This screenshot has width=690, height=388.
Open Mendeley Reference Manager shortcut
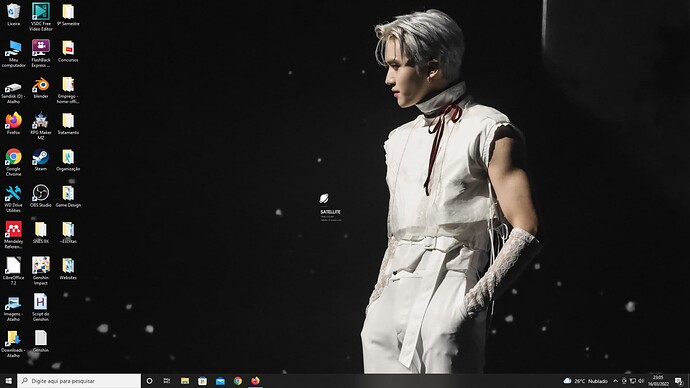click(x=14, y=235)
